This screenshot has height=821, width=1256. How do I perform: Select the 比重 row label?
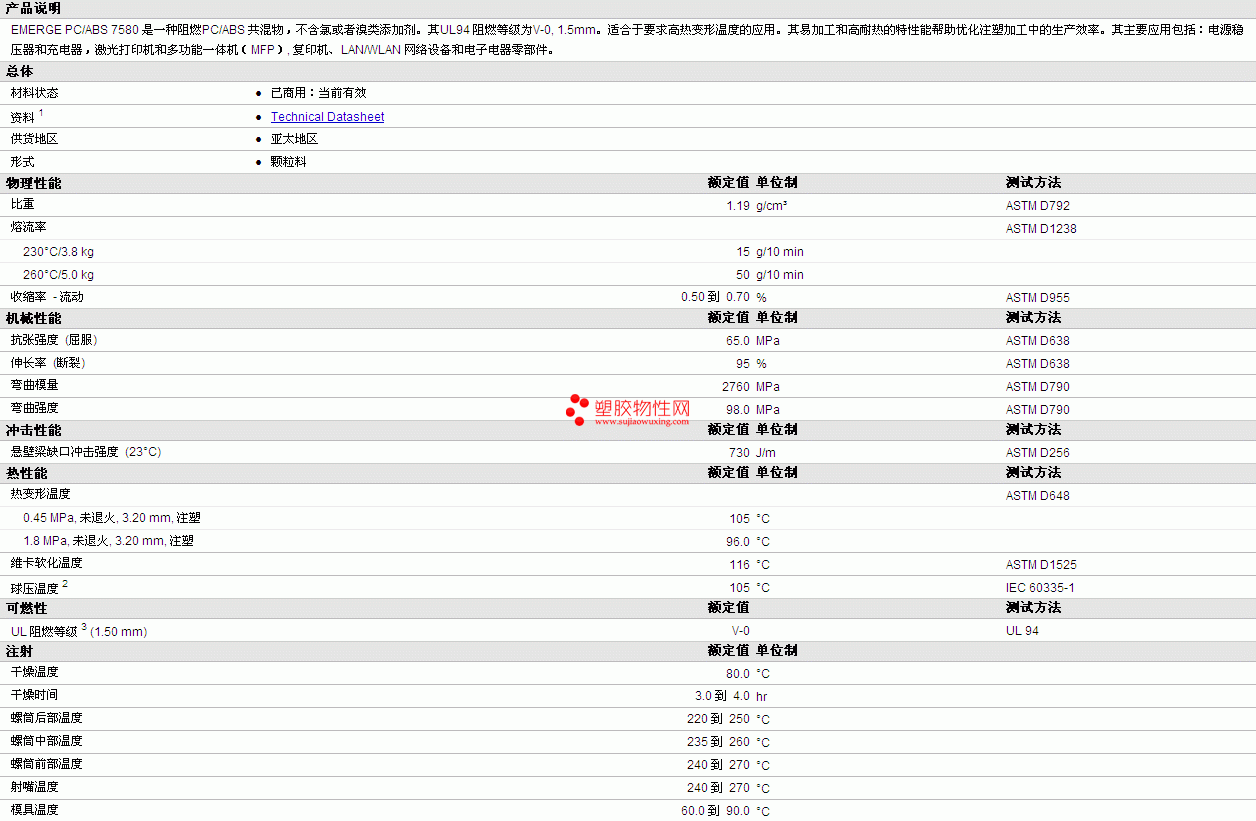click(23, 204)
